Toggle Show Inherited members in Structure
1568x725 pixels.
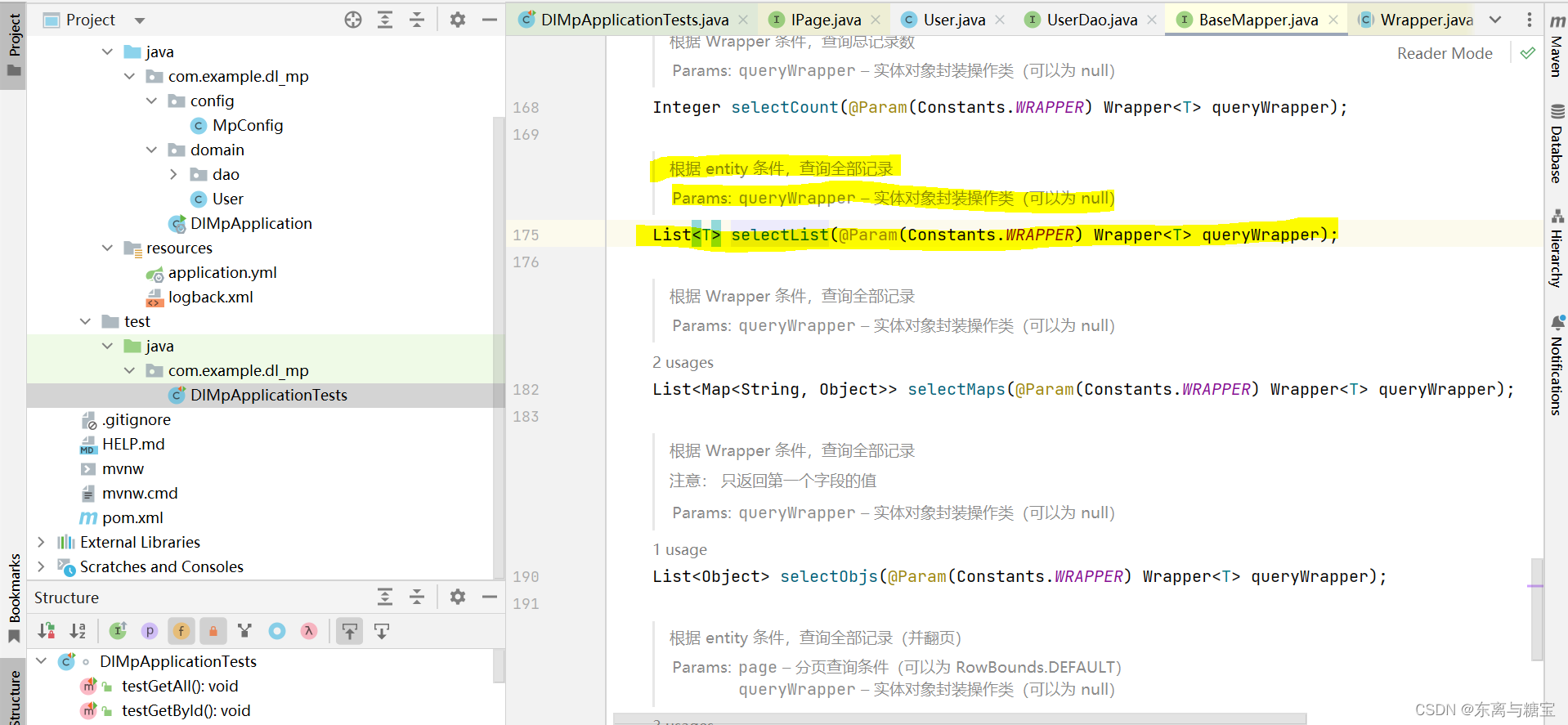119,631
